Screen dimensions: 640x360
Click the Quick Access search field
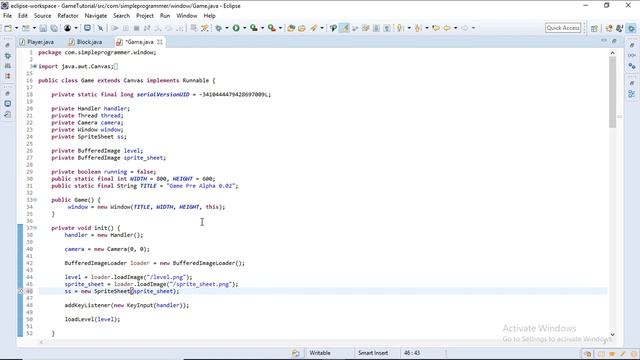[x=563, y=28]
